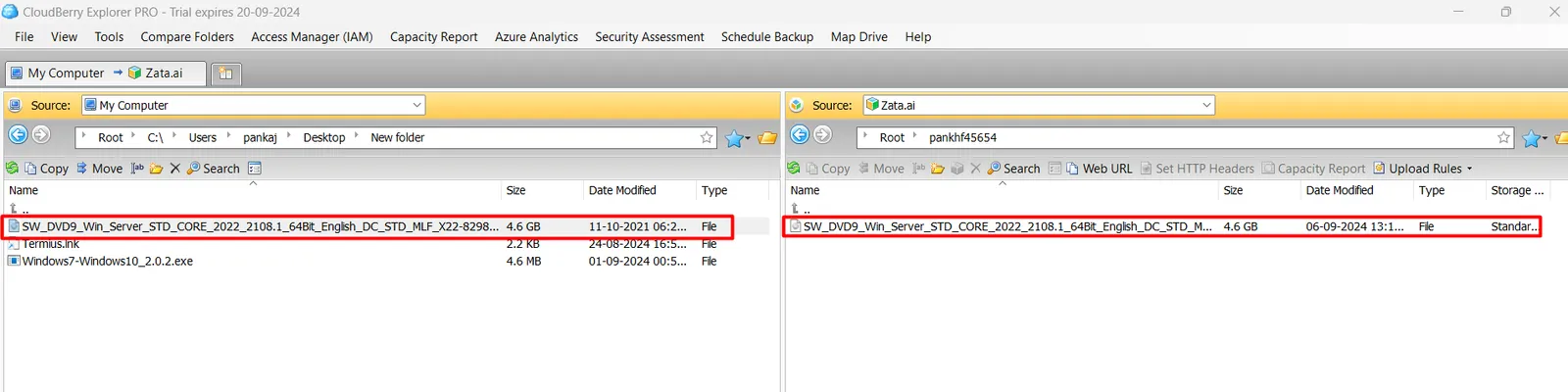Open properties icon in Zata.ai toolbar
The width and height of the screenshot is (1568, 392).
[1055, 169]
